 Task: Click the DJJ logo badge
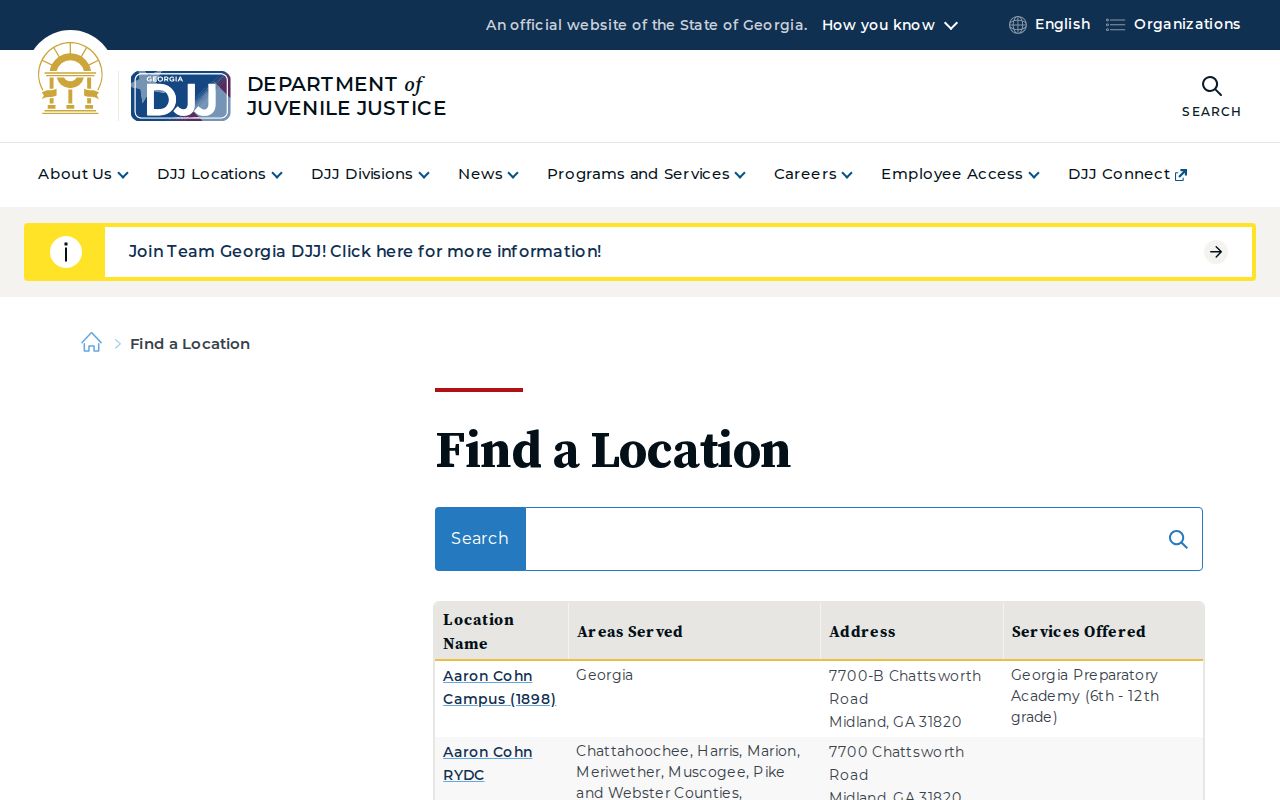(181, 96)
